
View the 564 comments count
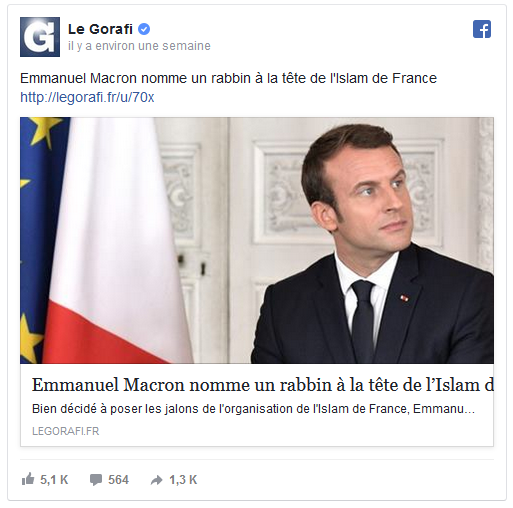[118, 480]
